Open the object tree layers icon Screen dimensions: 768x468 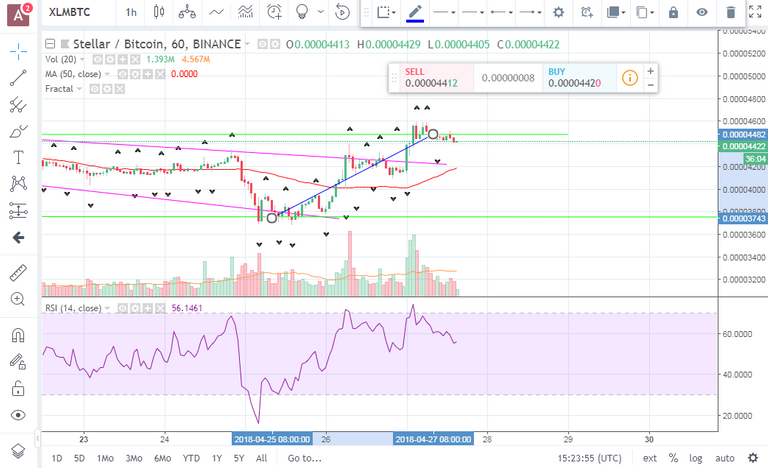tap(18, 451)
